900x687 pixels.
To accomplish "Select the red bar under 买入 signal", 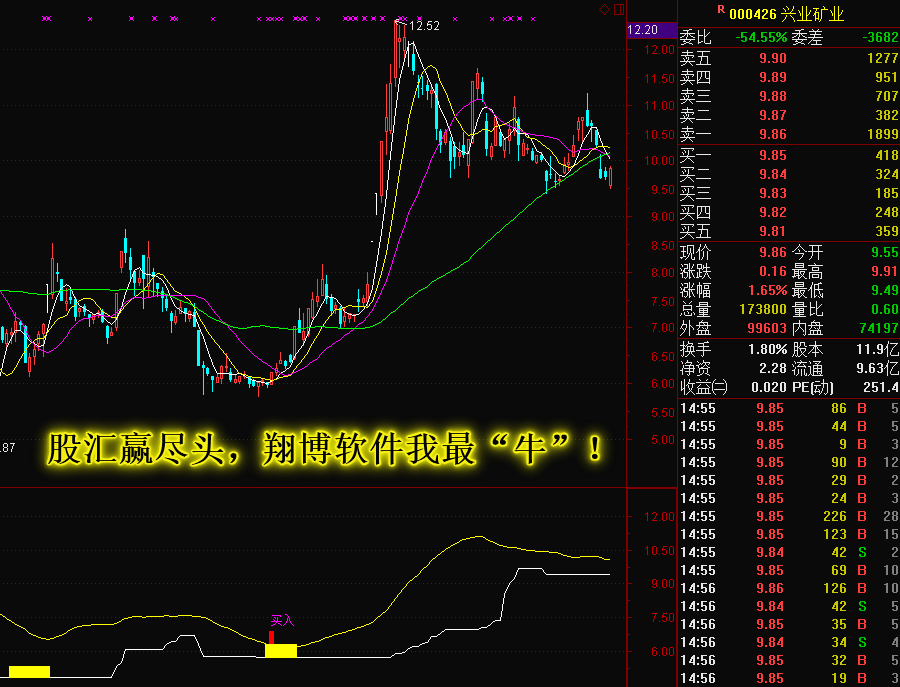I will 271,637.
